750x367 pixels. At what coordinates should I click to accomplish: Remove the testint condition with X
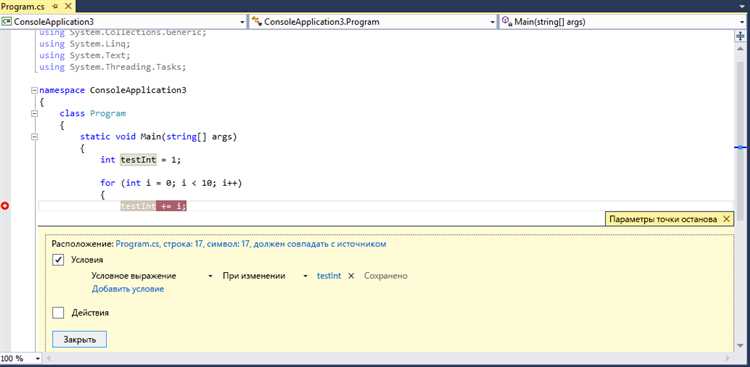click(351, 276)
